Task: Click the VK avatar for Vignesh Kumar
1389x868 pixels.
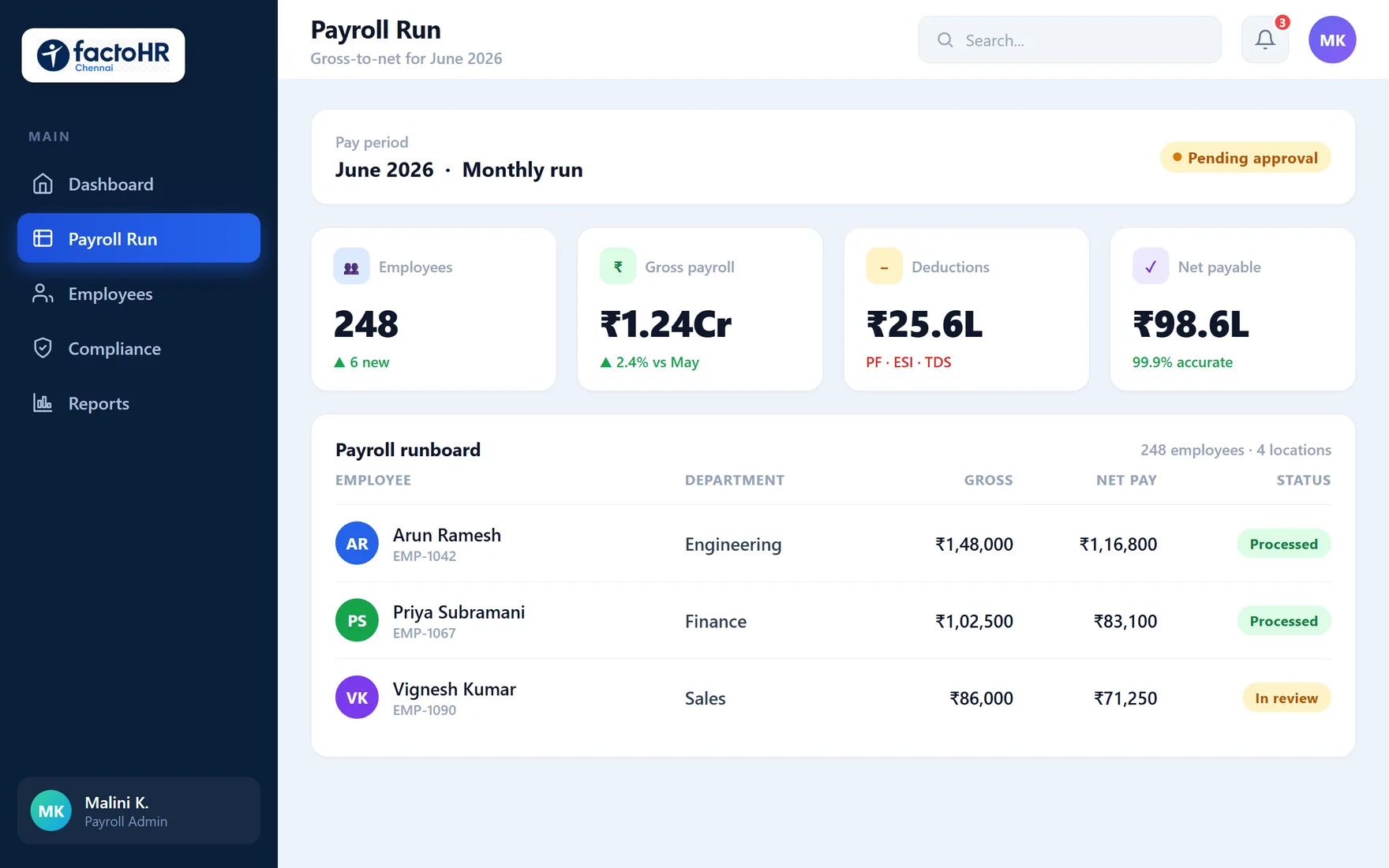Action: [x=357, y=698]
